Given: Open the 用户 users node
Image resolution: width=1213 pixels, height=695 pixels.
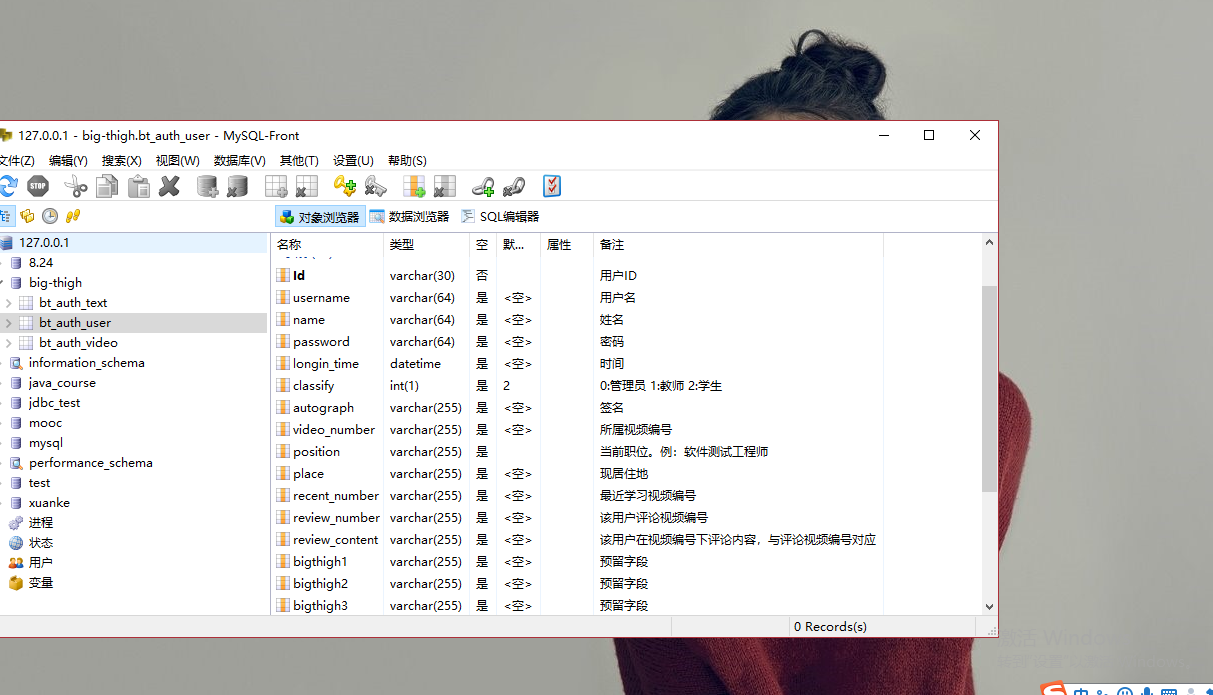Looking at the screenshot, I should [40, 563].
